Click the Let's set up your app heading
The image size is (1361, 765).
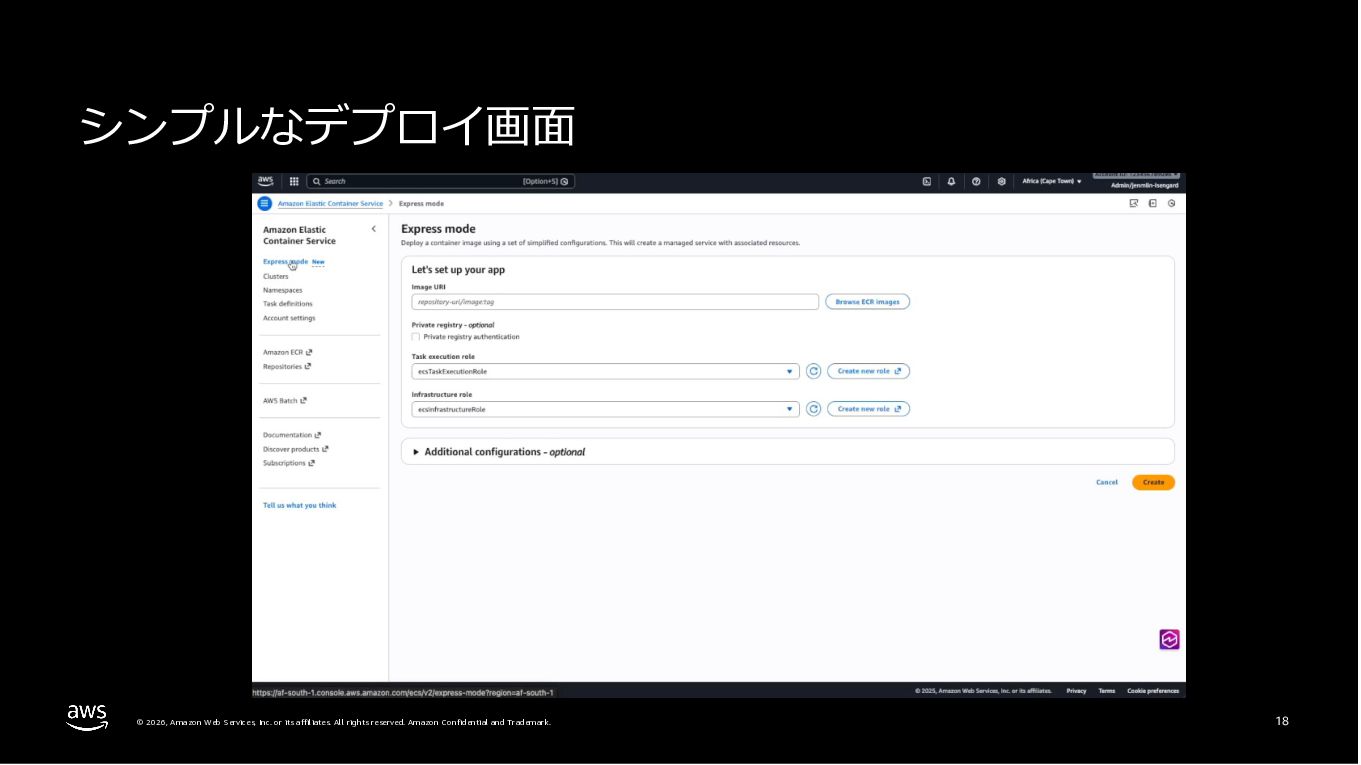(458, 270)
